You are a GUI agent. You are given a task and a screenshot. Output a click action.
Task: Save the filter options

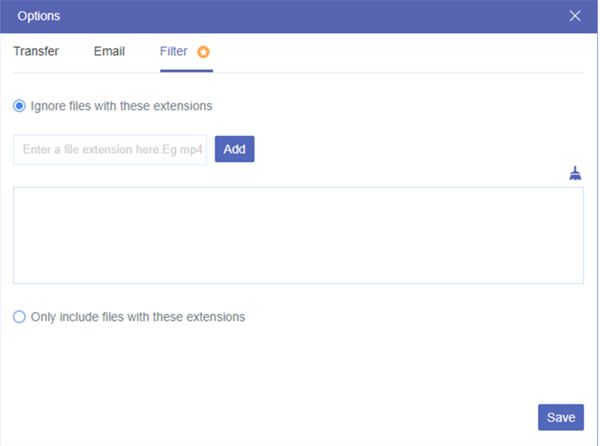point(560,417)
